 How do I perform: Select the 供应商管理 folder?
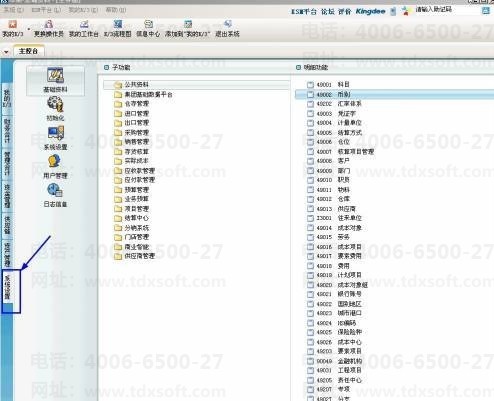tap(134, 256)
